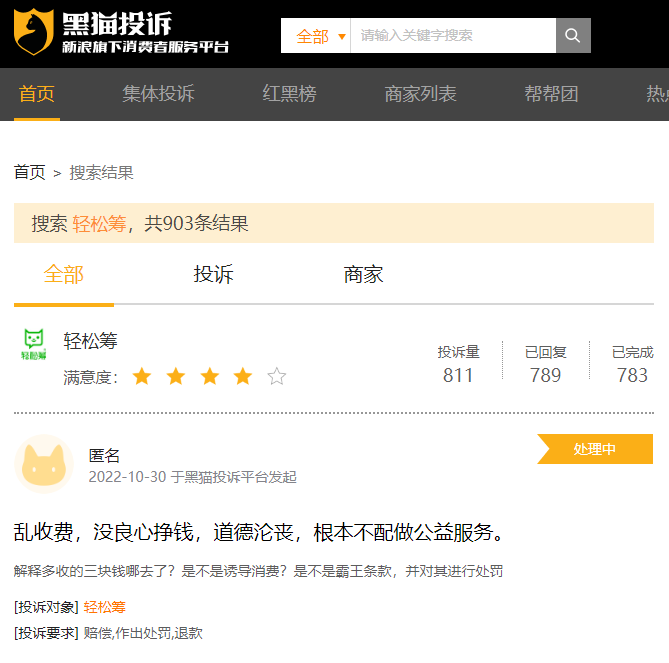Open the 商家列表 navigation item
669x663 pixels.
coord(420,94)
